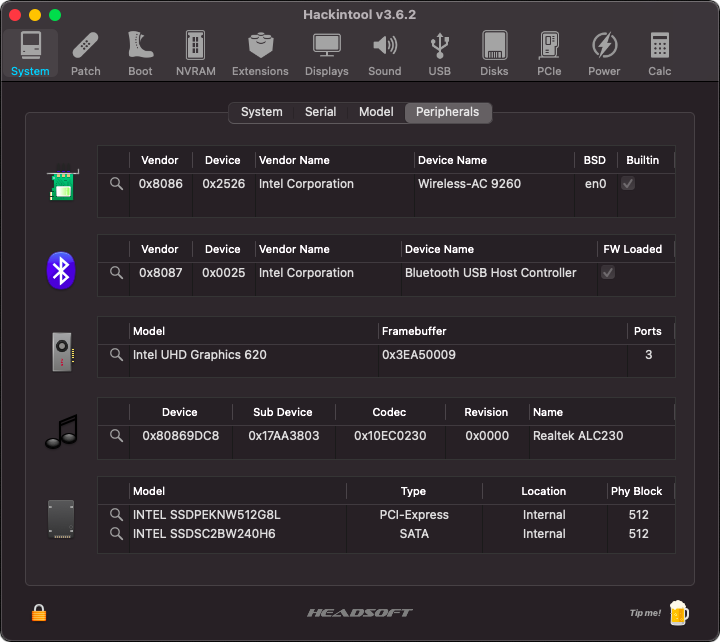The height and width of the screenshot is (642, 720).
Task: Click magnifier for Wireless-AC 9260 row
Action: [x=117, y=184]
